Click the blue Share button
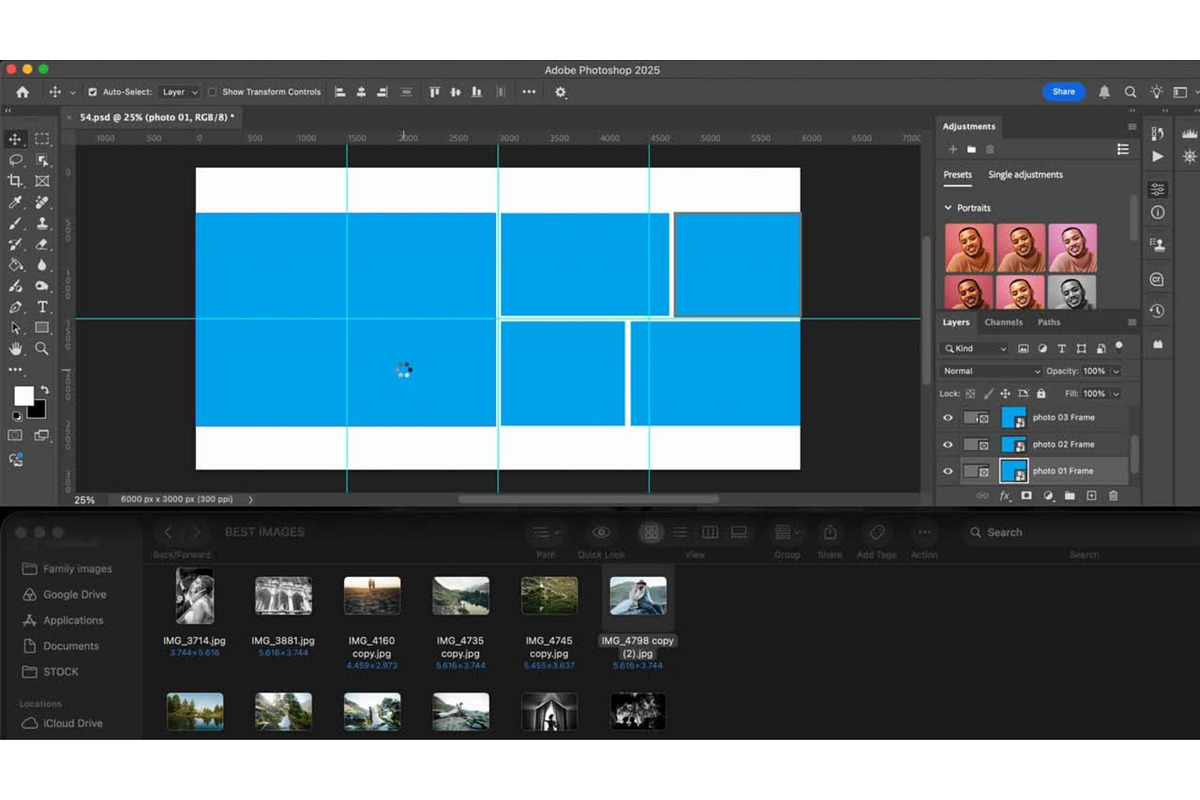 pyautogui.click(x=1064, y=92)
